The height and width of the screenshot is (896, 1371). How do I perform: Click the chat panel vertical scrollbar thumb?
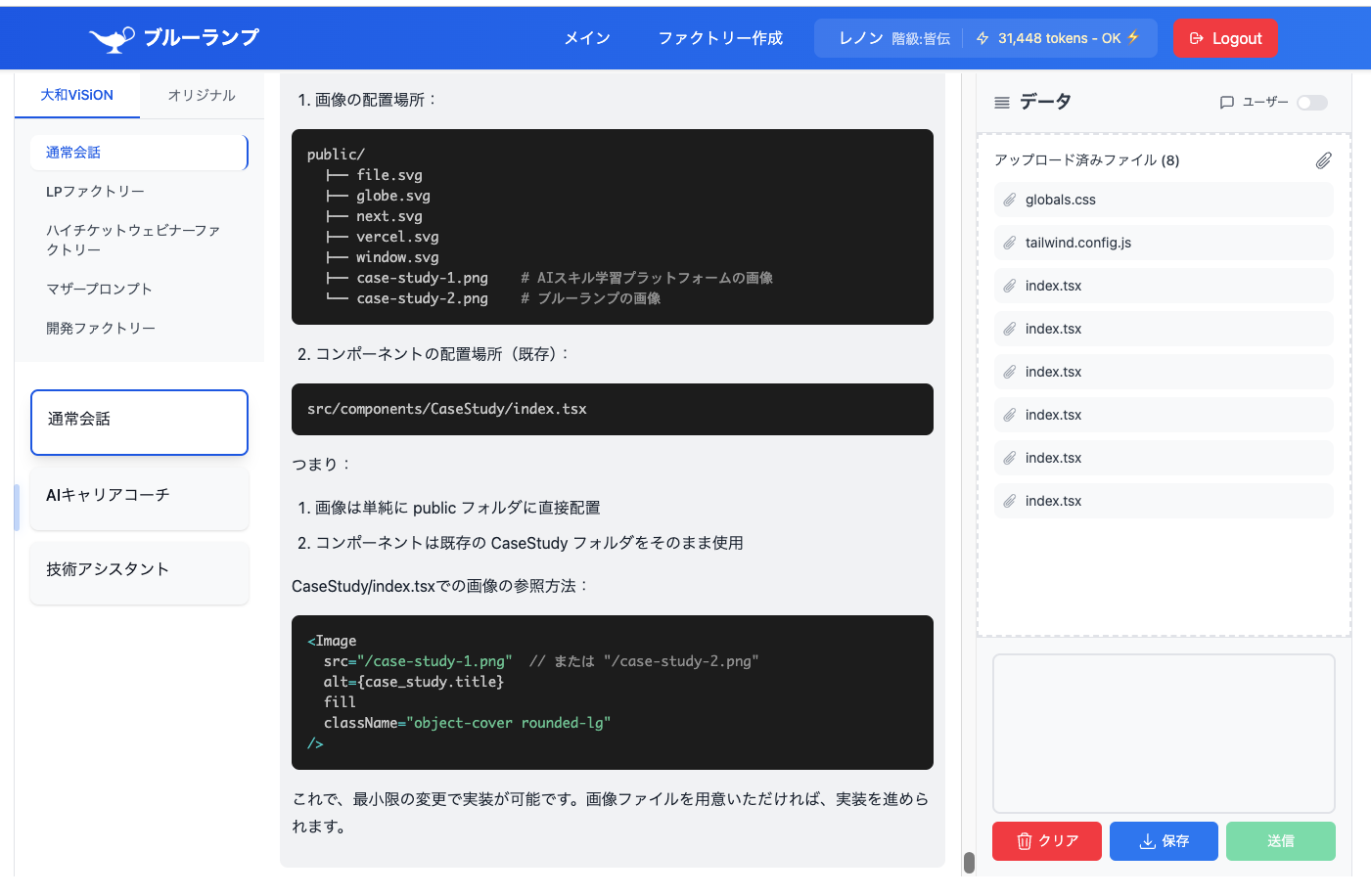(969, 862)
